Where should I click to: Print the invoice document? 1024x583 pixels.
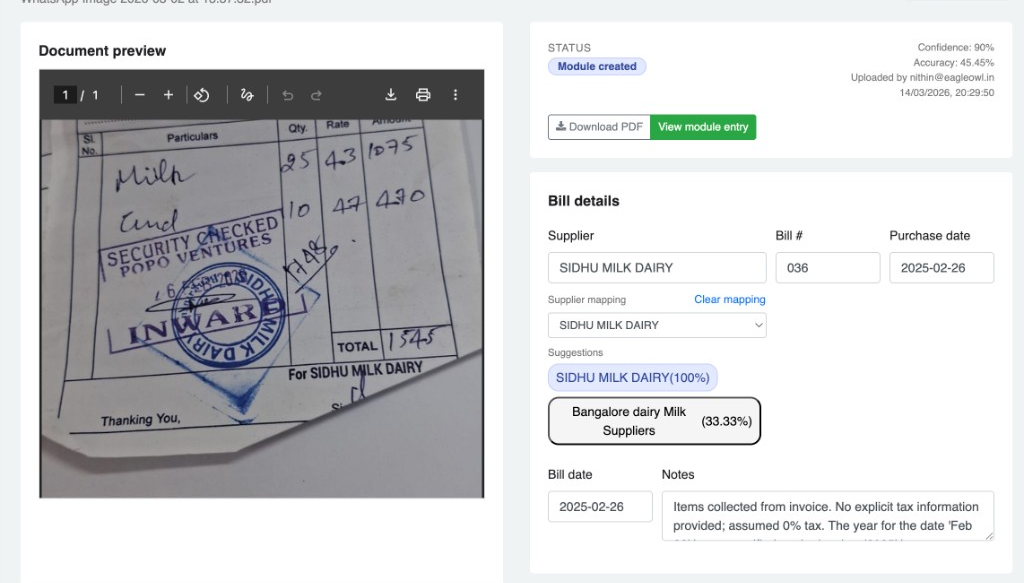tap(422, 94)
